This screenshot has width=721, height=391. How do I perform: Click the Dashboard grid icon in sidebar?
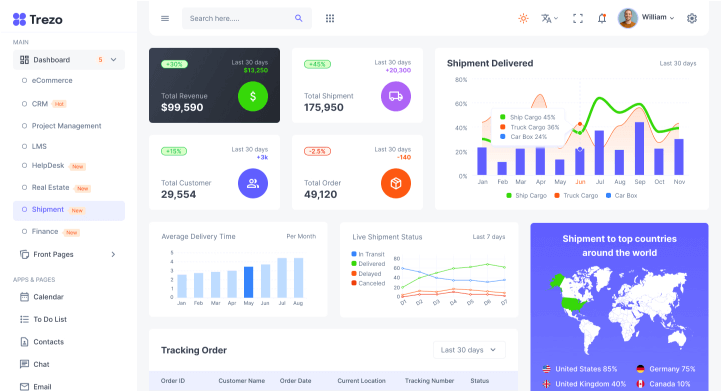coord(24,60)
